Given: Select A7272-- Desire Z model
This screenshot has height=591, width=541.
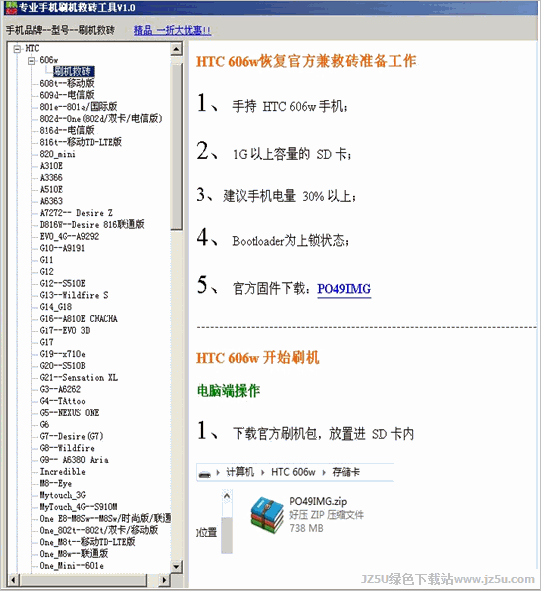Looking at the screenshot, I should tap(76, 213).
